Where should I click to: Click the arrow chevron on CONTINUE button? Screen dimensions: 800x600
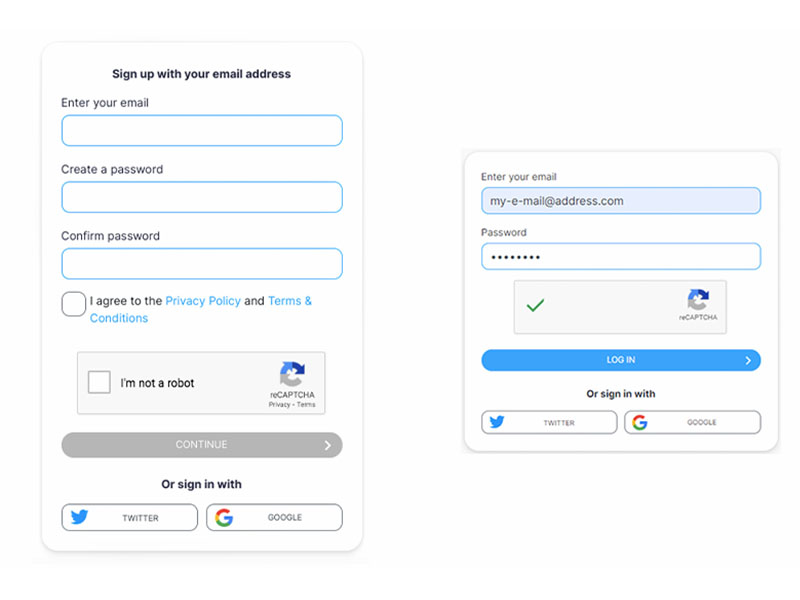click(328, 445)
